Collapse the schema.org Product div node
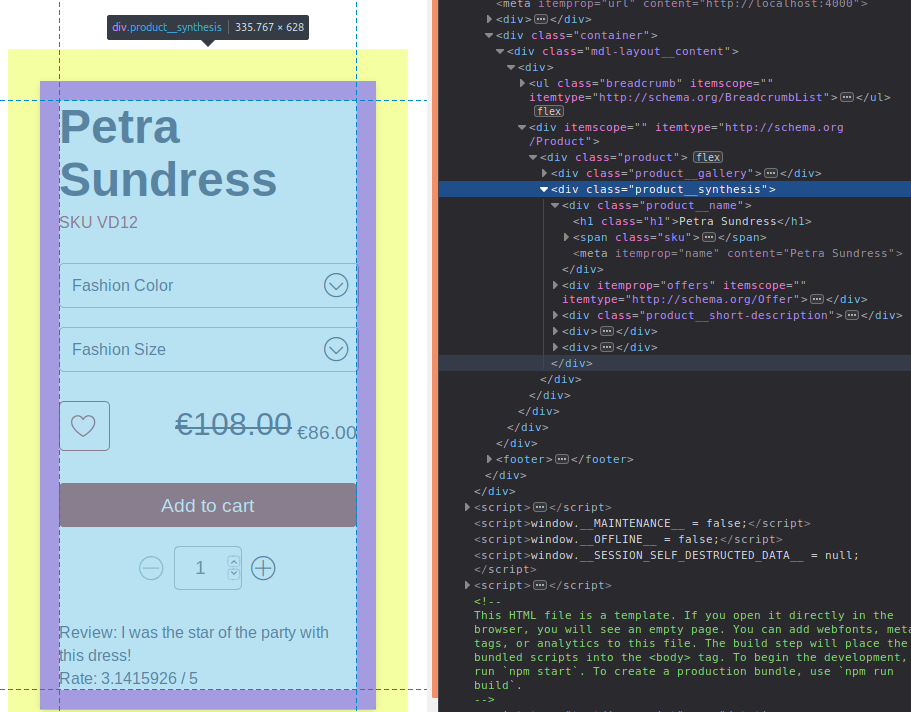Image resolution: width=911 pixels, height=712 pixels. click(x=522, y=127)
